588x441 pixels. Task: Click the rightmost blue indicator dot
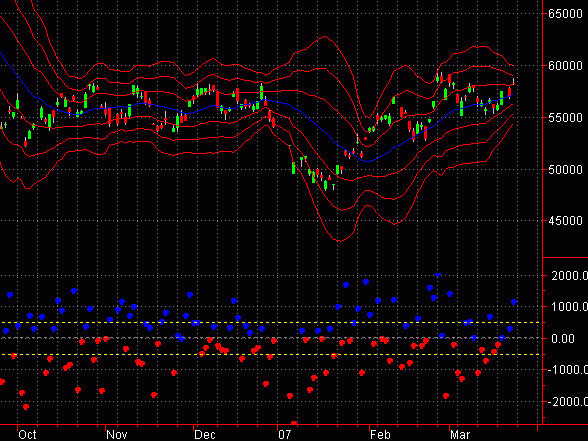pyautogui.click(x=514, y=302)
